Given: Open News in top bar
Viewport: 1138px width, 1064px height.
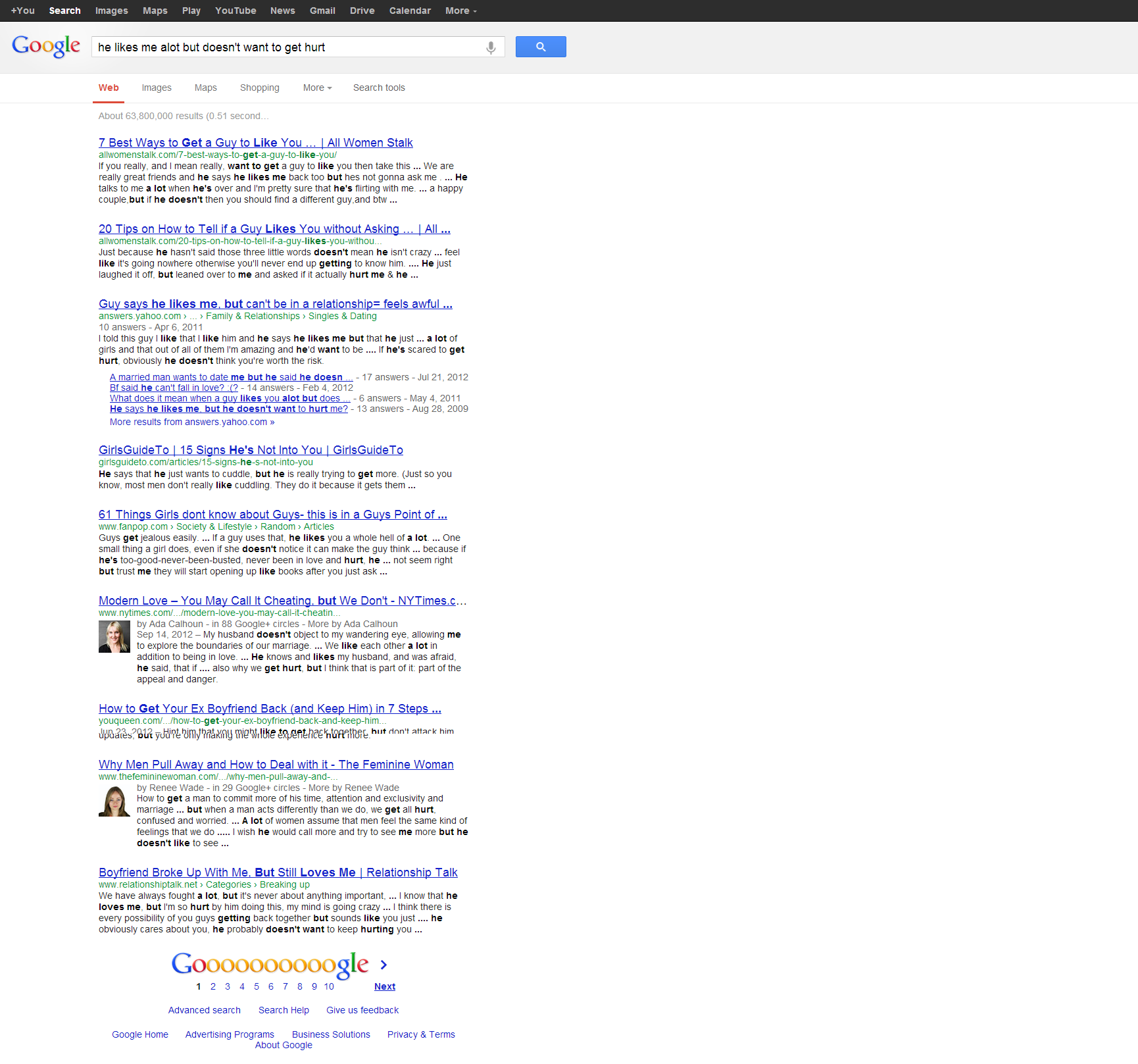Looking at the screenshot, I should tap(283, 11).
